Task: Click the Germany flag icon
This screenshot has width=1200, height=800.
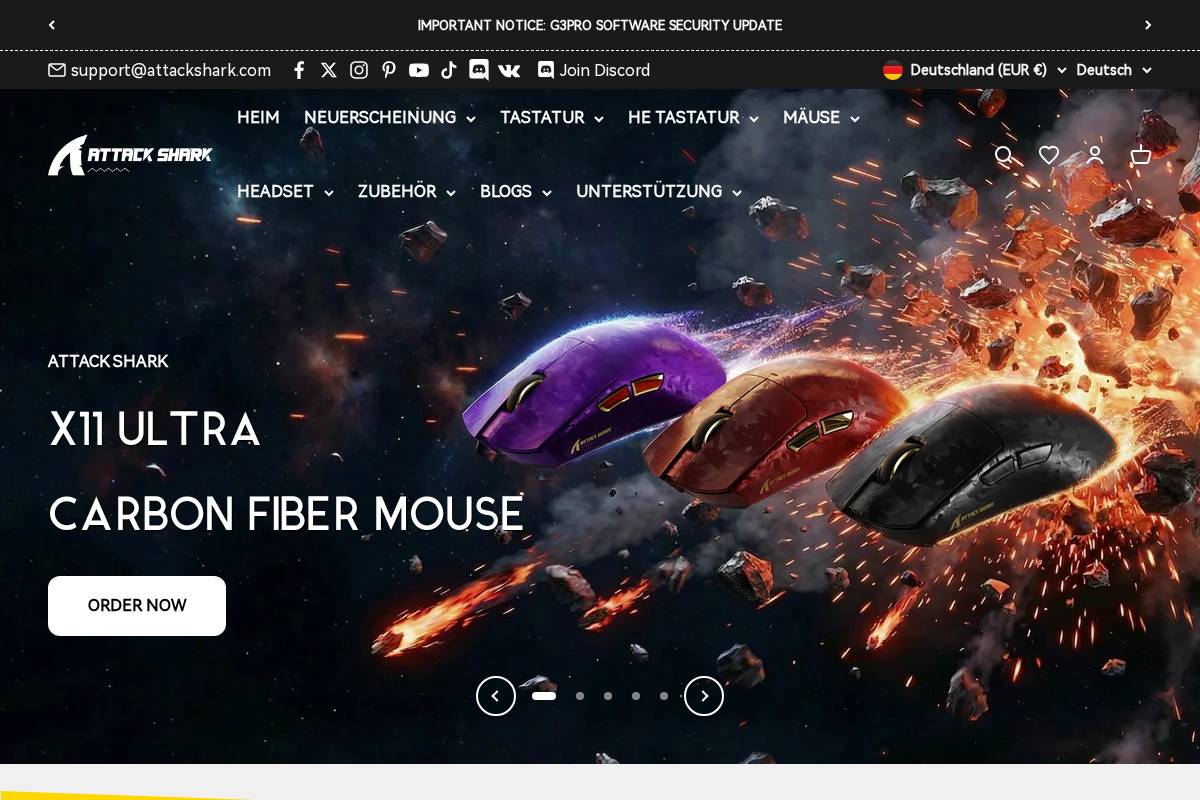Action: [893, 70]
